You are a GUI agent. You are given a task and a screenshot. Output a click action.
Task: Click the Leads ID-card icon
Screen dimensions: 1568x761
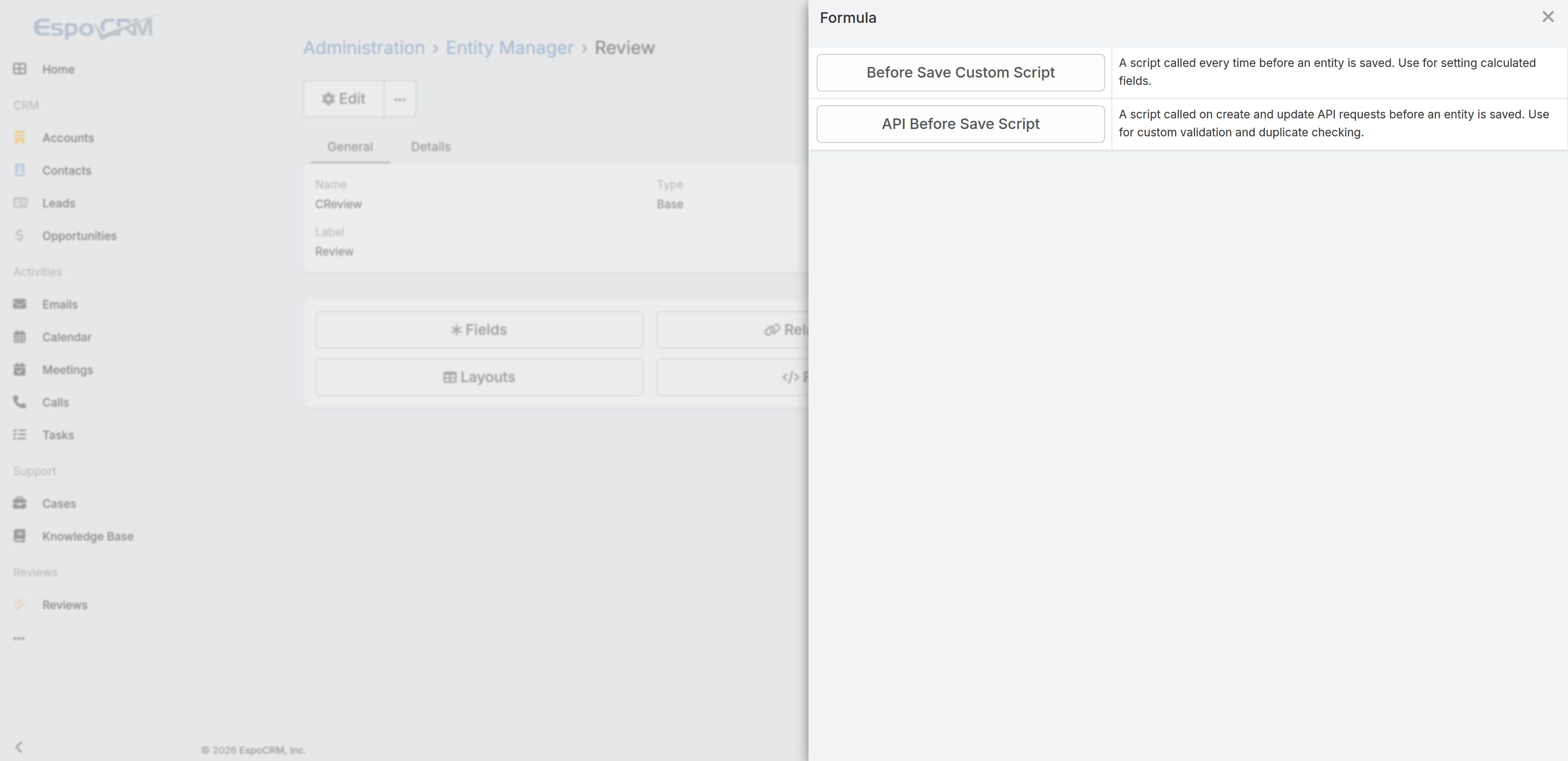(20, 203)
